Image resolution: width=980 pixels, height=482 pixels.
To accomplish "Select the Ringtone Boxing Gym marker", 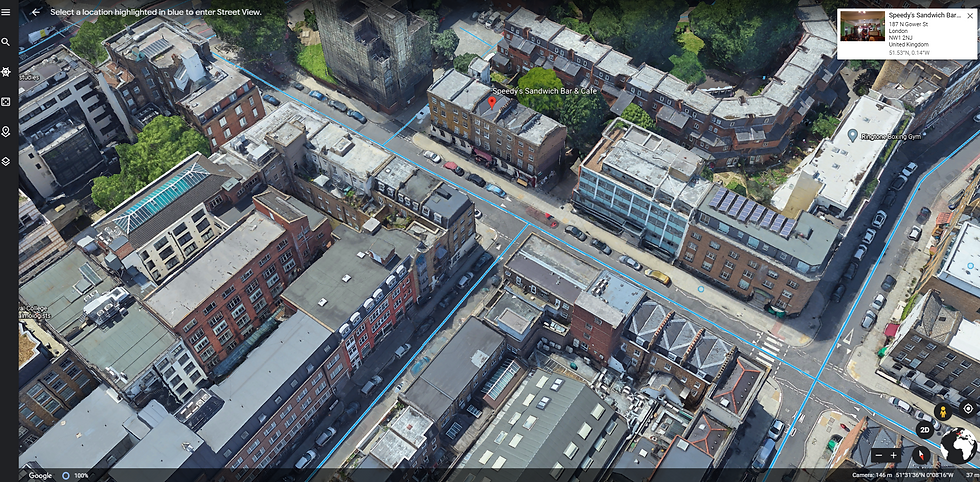I will click(x=852, y=134).
